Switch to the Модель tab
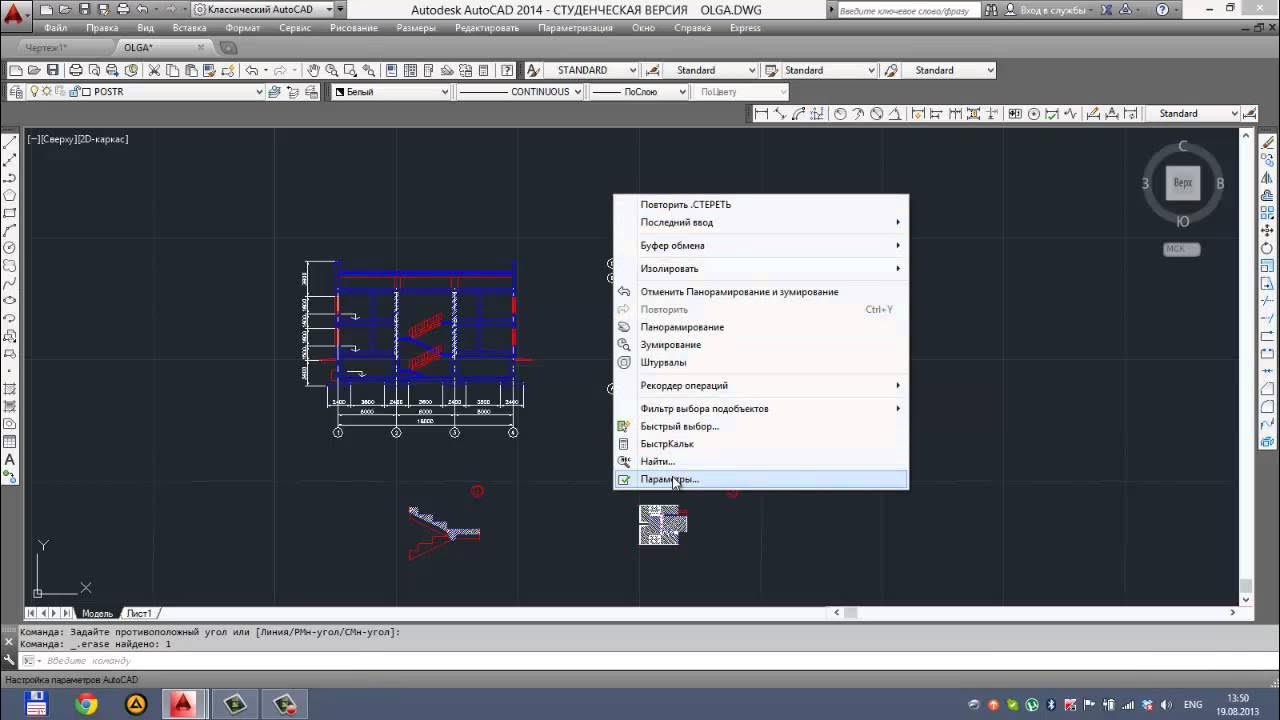This screenshot has width=1280, height=720. point(97,613)
